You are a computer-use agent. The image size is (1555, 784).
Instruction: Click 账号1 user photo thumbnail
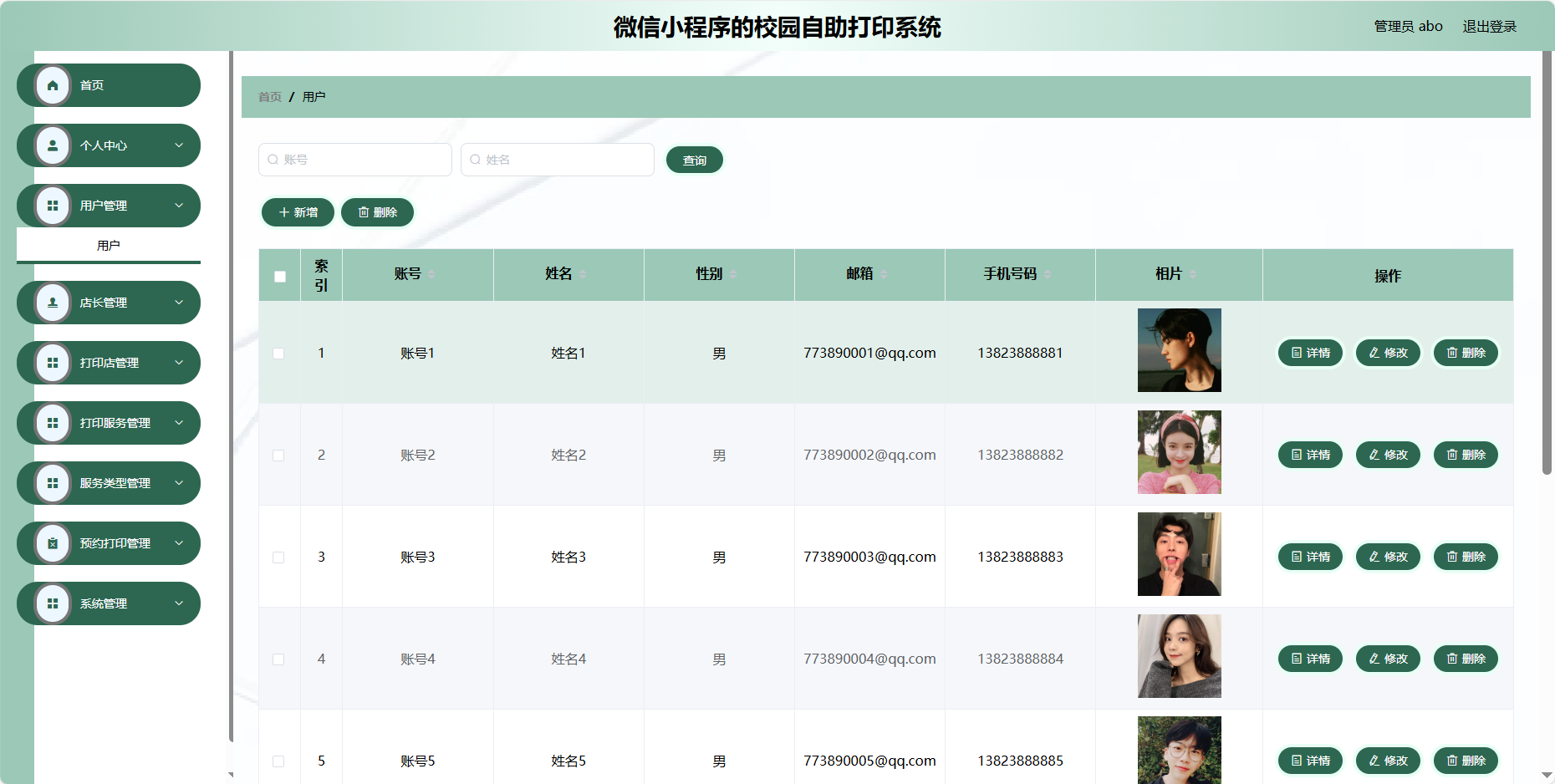pos(1180,350)
